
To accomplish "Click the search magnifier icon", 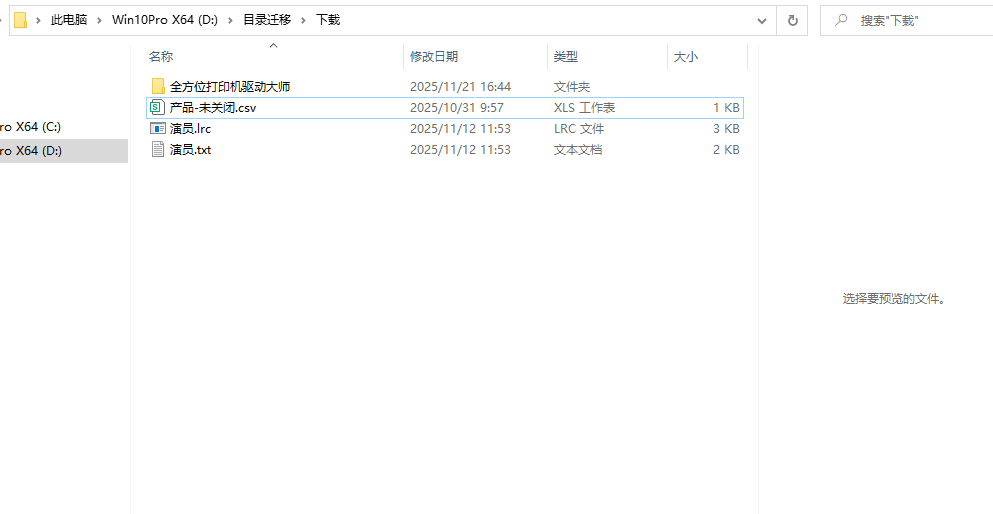I will [x=841, y=20].
